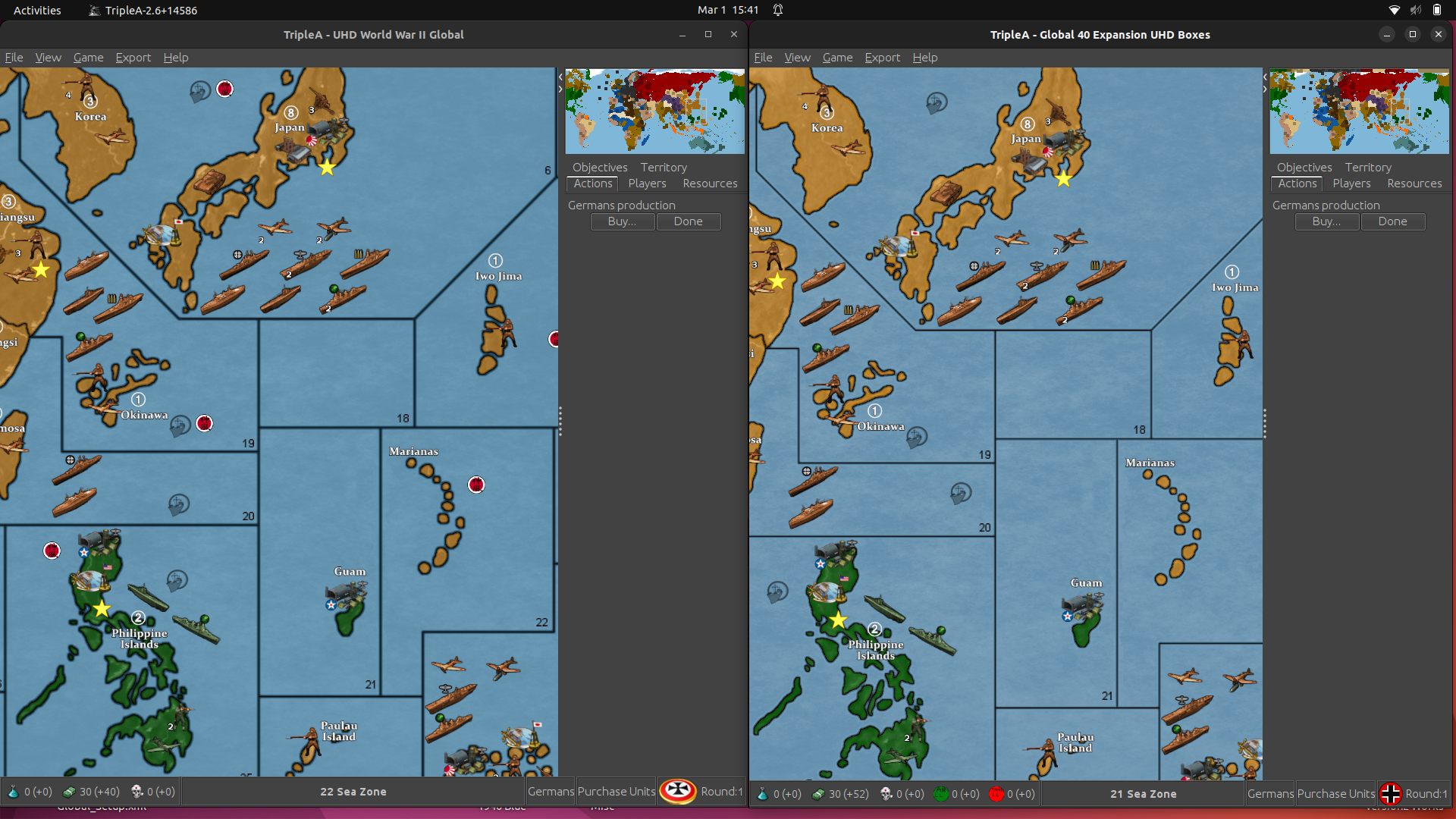Open View menu in Global 40 Expansion window
Viewport: 1456px width, 819px height.
coord(797,58)
